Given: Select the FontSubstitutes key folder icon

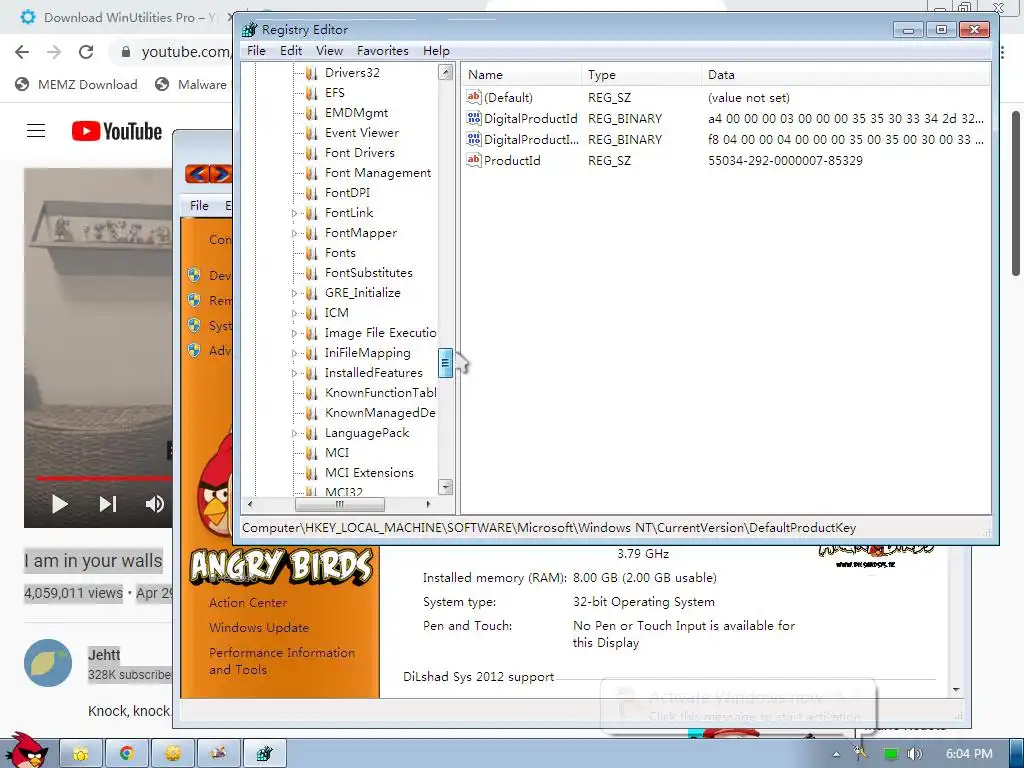Looking at the screenshot, I should click(312, 273).
